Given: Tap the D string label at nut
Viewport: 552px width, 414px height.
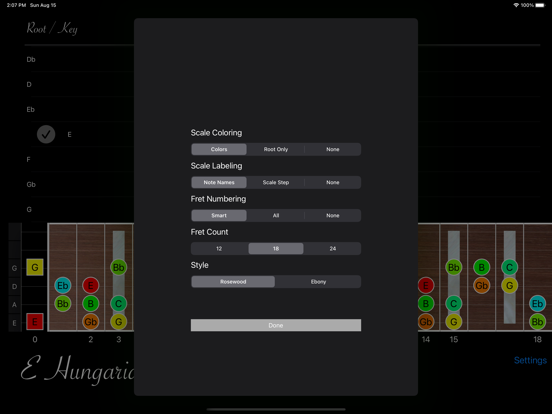Looking at the screenshot, I should click(14, 287).
